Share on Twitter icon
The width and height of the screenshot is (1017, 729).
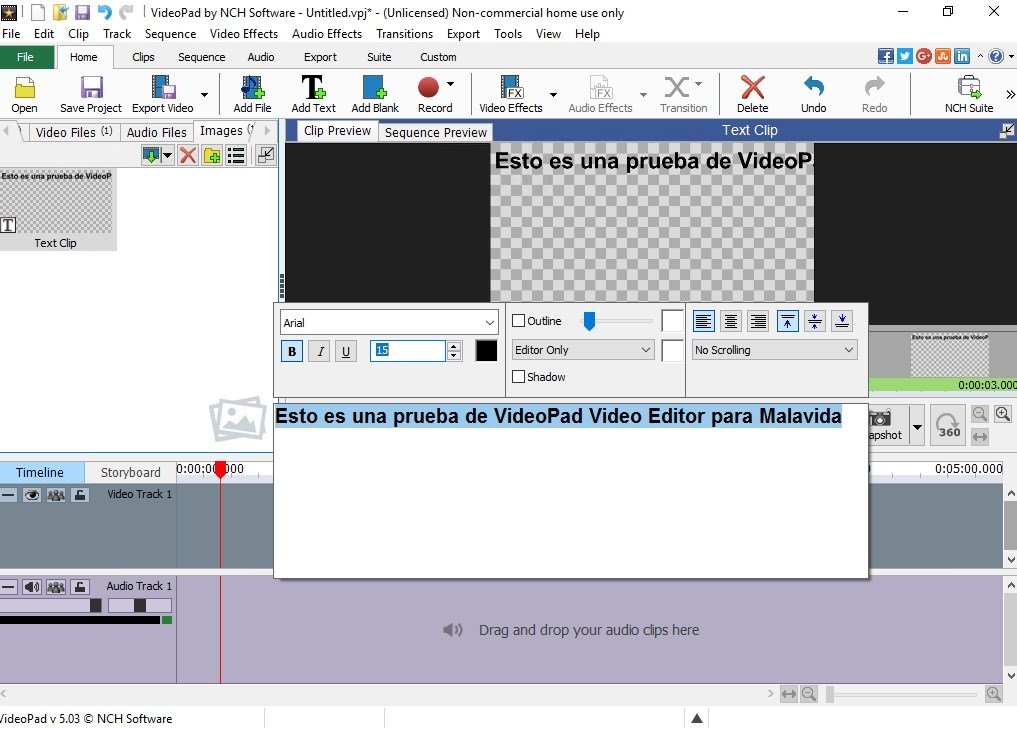(x=905, y=56)
